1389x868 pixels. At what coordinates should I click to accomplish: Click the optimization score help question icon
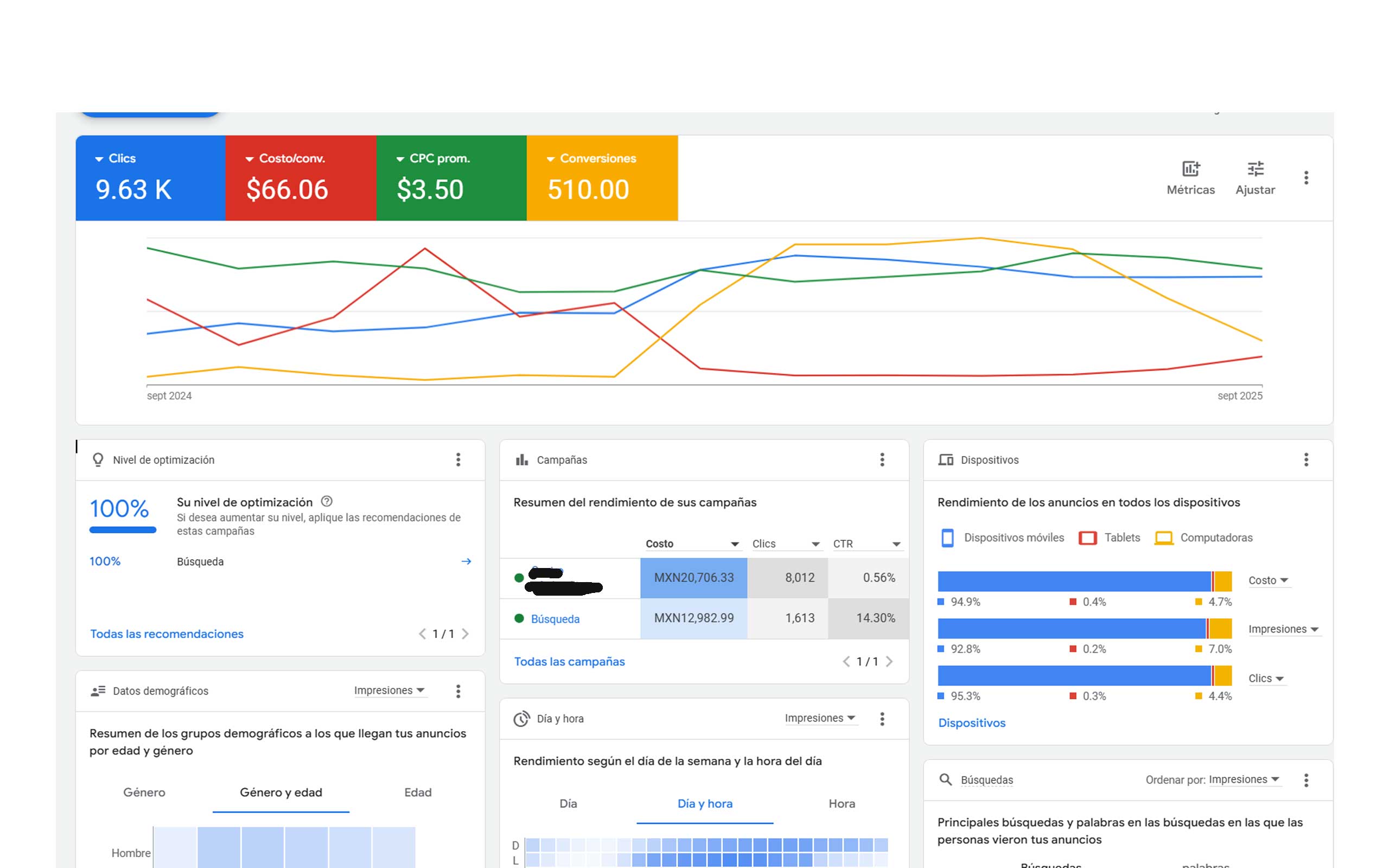(327, 501)
